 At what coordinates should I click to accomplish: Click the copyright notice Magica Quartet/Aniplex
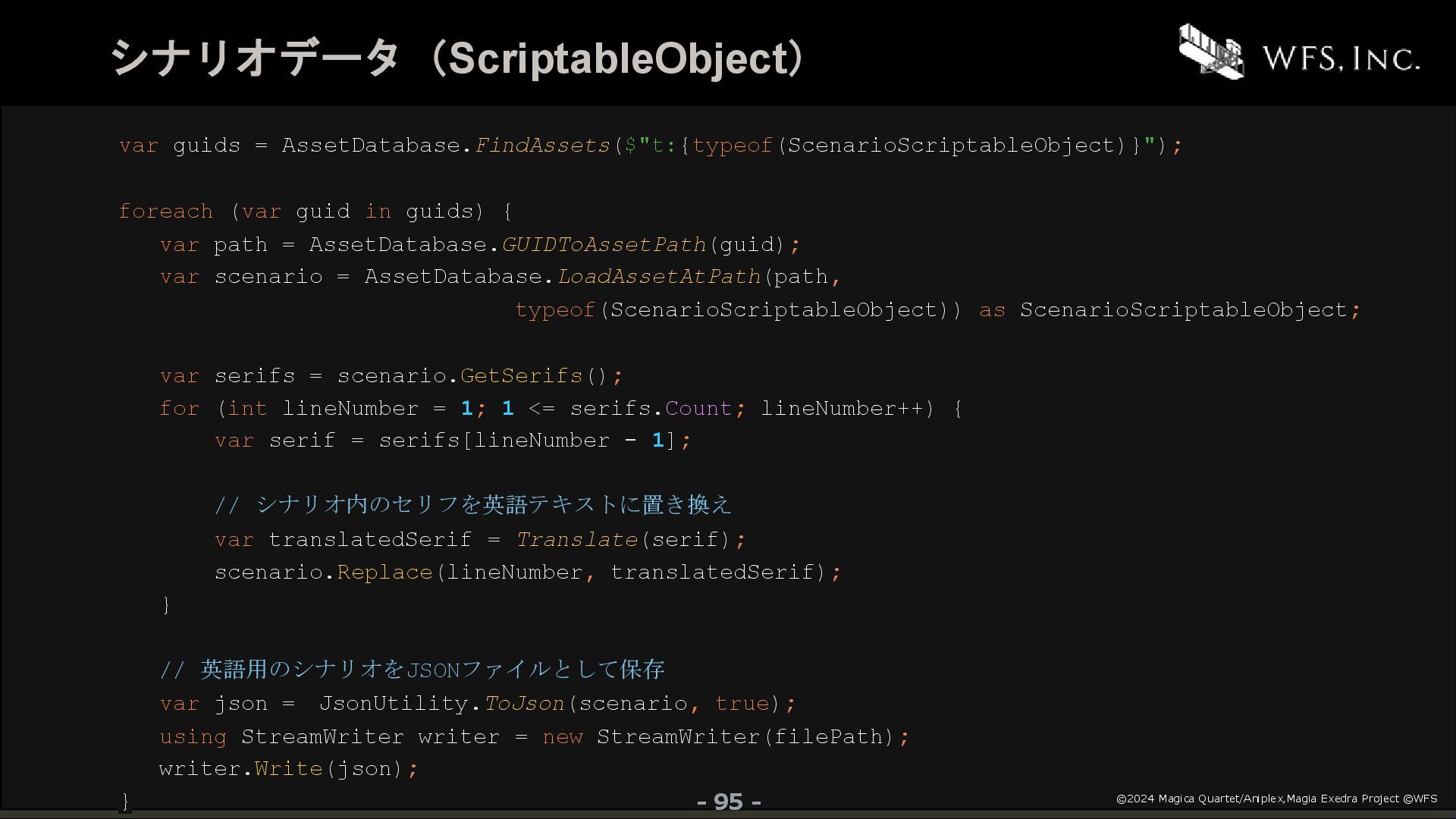[x=1276, y=799]
